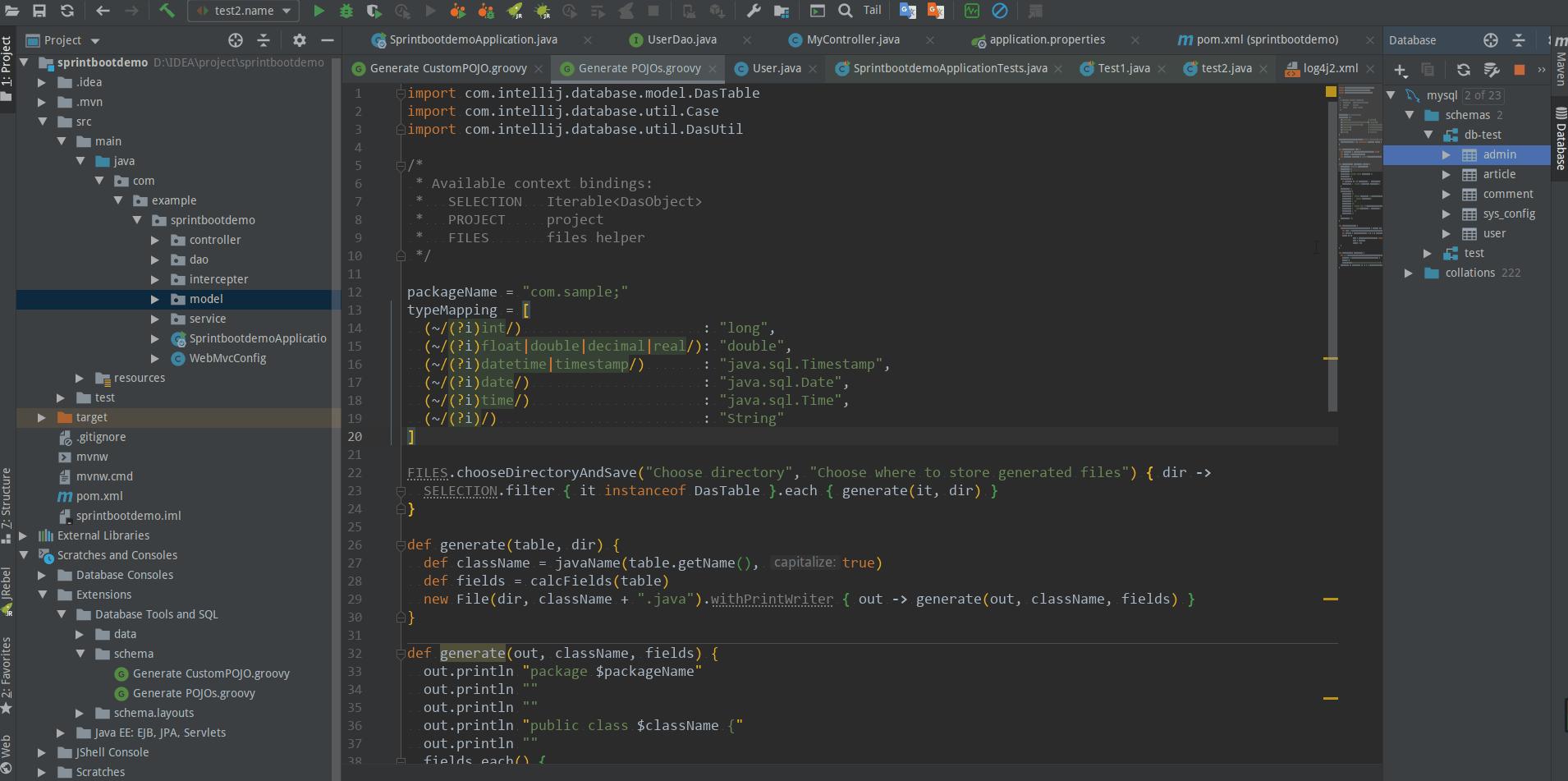The width and height of the screenshot is (1568, 781).
Task: Refresh the Database panel data source
Action: [1463, 71]
